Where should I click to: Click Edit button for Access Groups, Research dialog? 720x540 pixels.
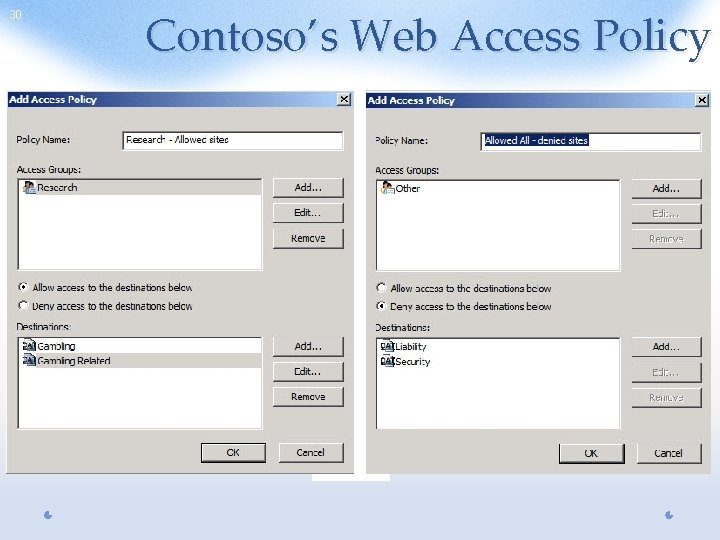click(x=308, y=213)
